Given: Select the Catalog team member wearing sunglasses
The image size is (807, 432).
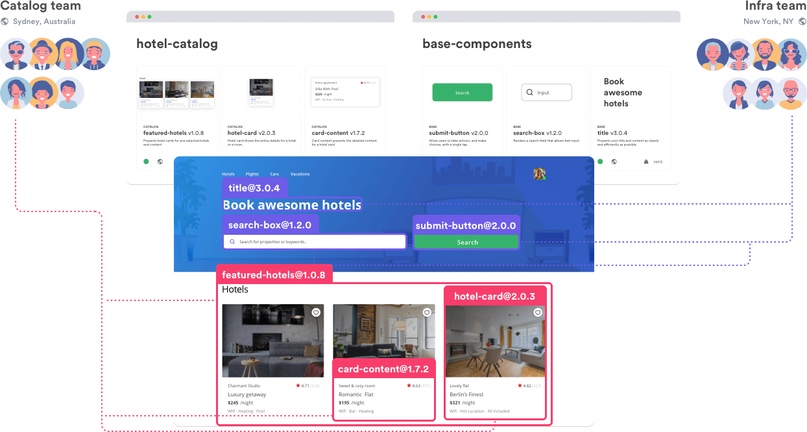Looking at the screenshot, I should coord(16,54).
